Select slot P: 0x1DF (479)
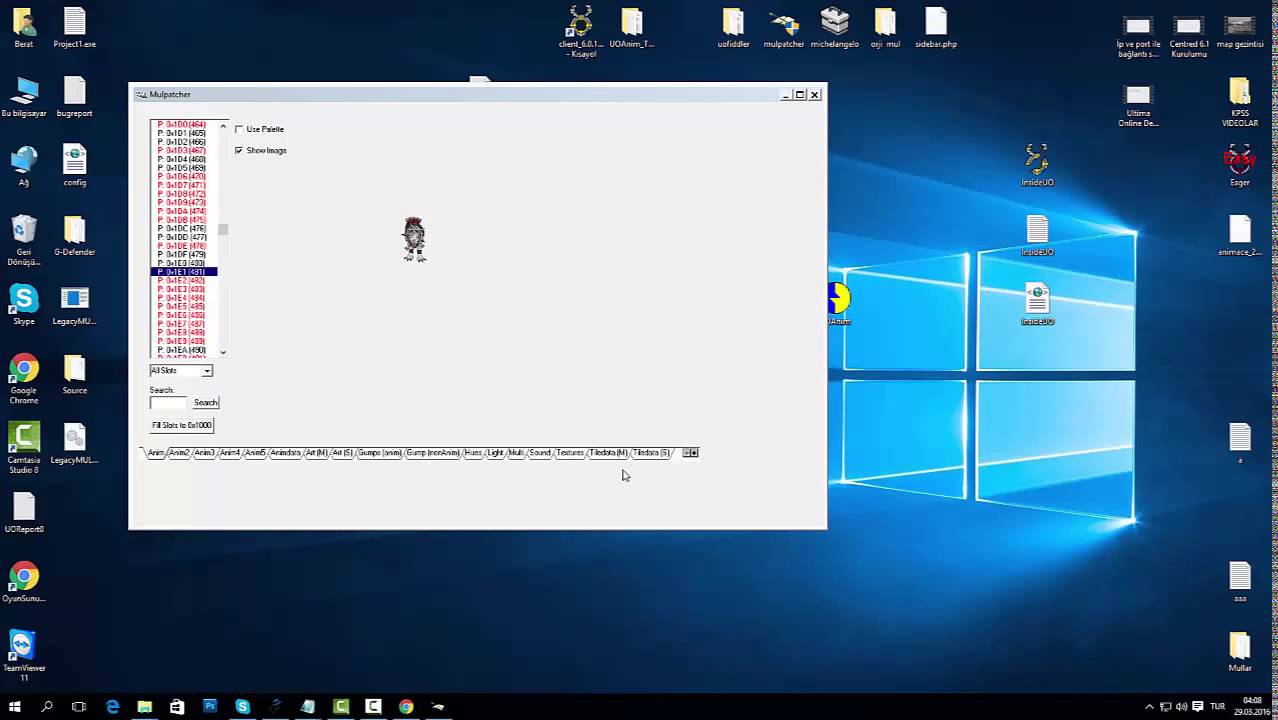The image size is (1278, 720). click(182, 255)
